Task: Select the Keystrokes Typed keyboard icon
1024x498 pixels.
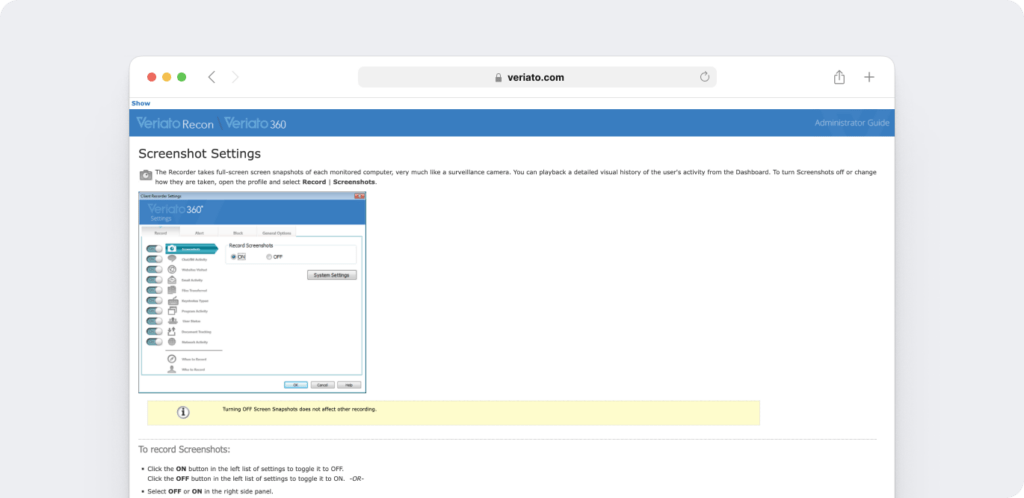Action: click(x=172, y=300)
